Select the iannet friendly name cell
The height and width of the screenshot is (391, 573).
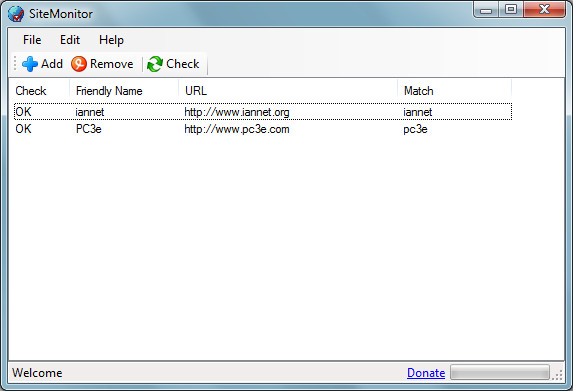click(90, 112)
